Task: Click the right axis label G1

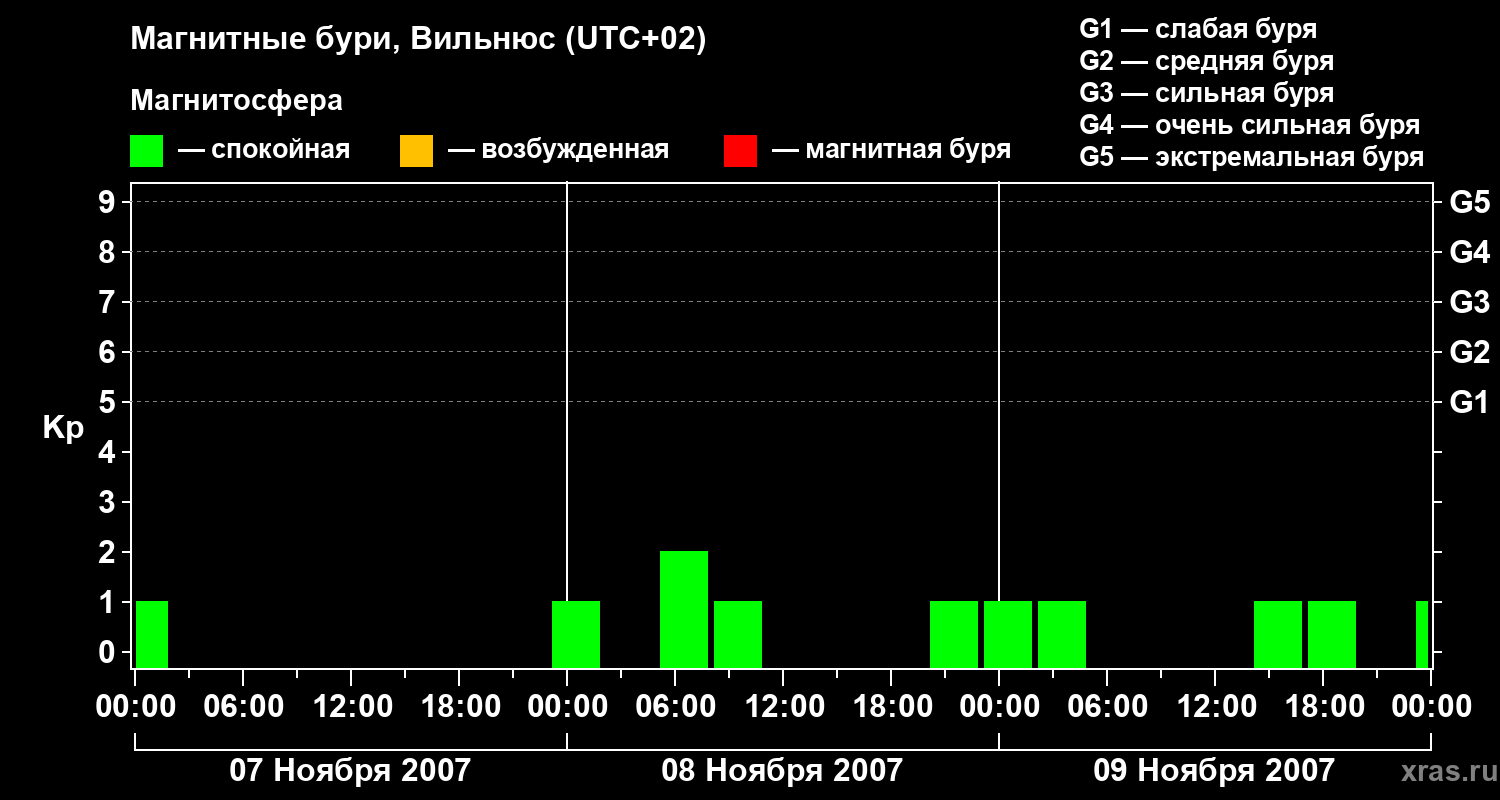Action: [x=1469, y=402]
